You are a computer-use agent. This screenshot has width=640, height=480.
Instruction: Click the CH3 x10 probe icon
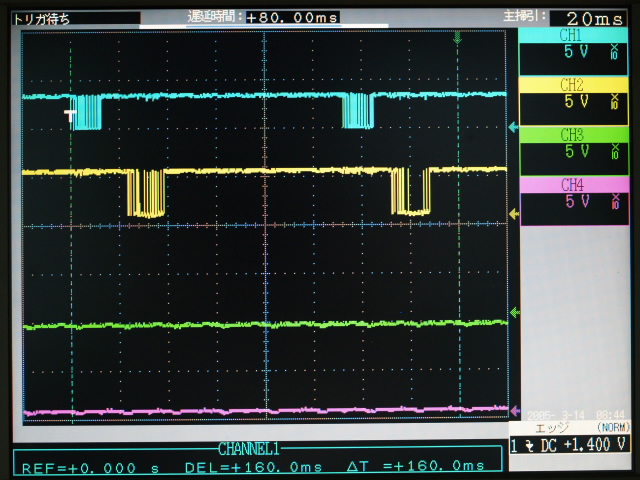click(614, 152)
